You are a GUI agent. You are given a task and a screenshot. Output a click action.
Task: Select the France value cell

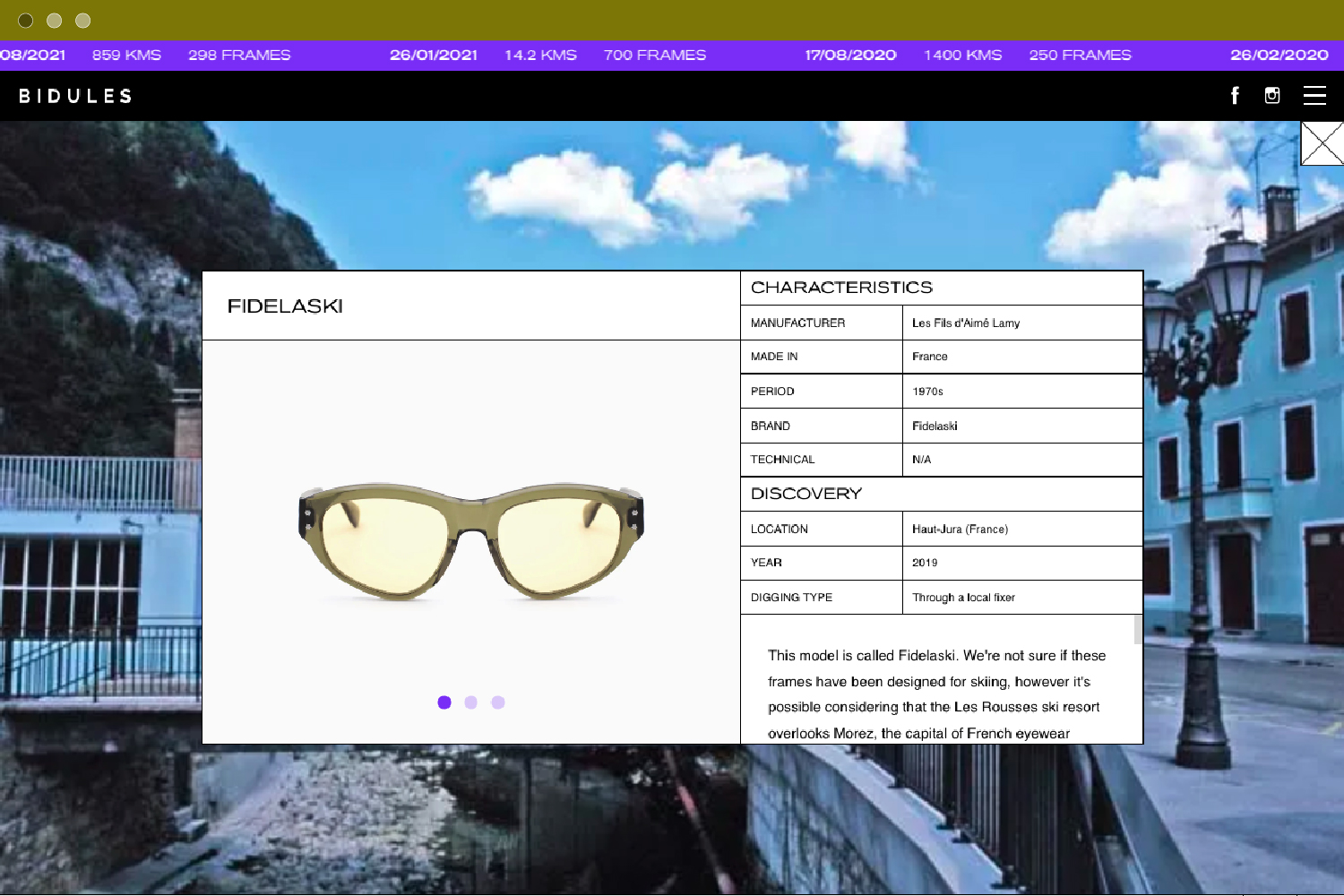click(x=1022, y=357)
